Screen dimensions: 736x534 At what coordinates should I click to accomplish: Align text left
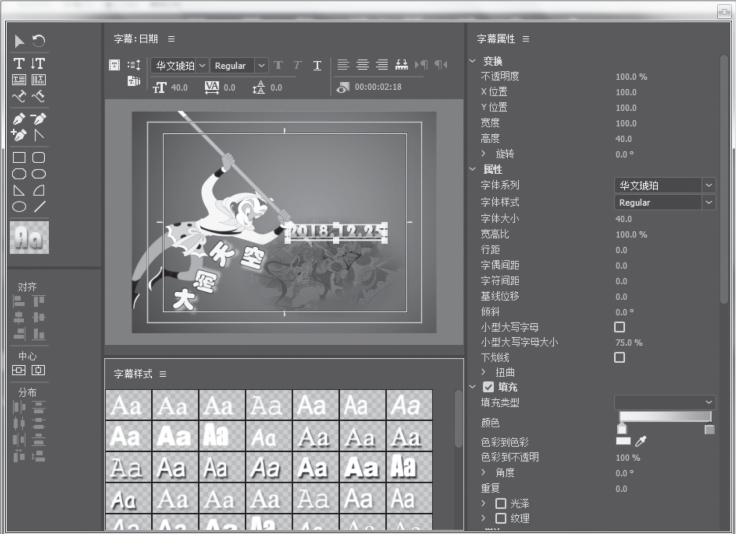click(343, 65)
